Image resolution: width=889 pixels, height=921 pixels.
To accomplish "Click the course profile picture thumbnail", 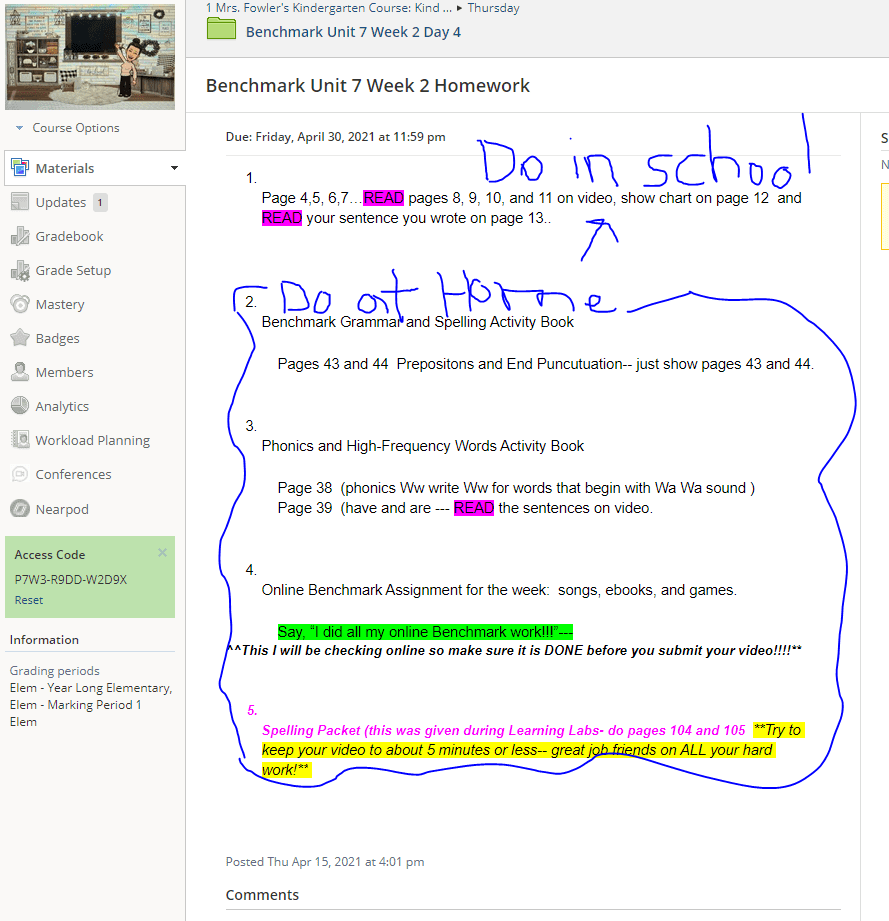I will pyautogui.click(x=90, y=56).
